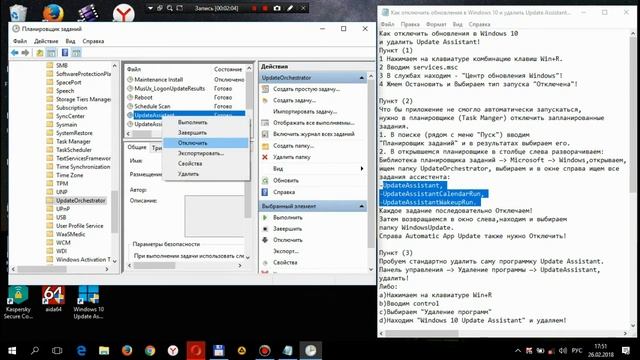Choose 'Выполнить' in the context menu

[206, 122]
